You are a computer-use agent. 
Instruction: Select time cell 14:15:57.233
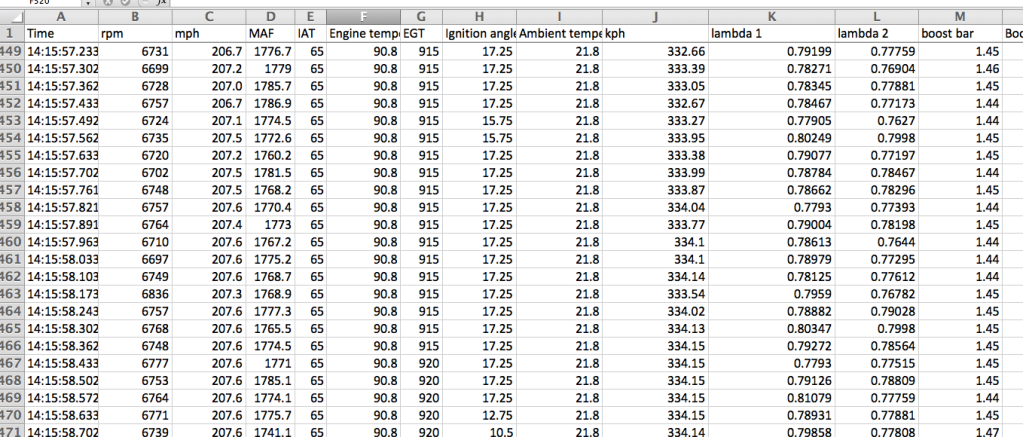[62, 52]
